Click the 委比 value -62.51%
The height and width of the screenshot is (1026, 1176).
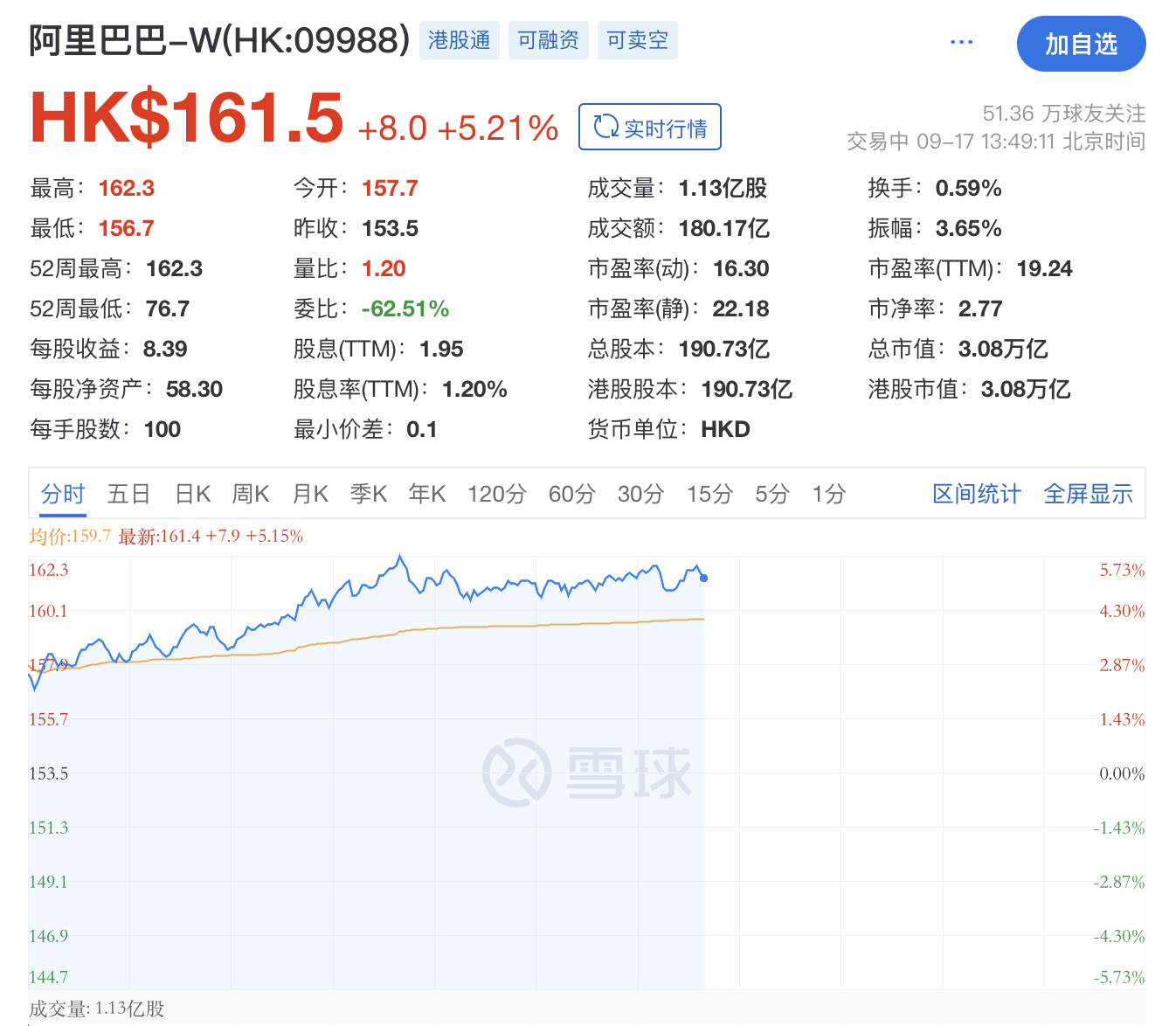tap(405, 308)
